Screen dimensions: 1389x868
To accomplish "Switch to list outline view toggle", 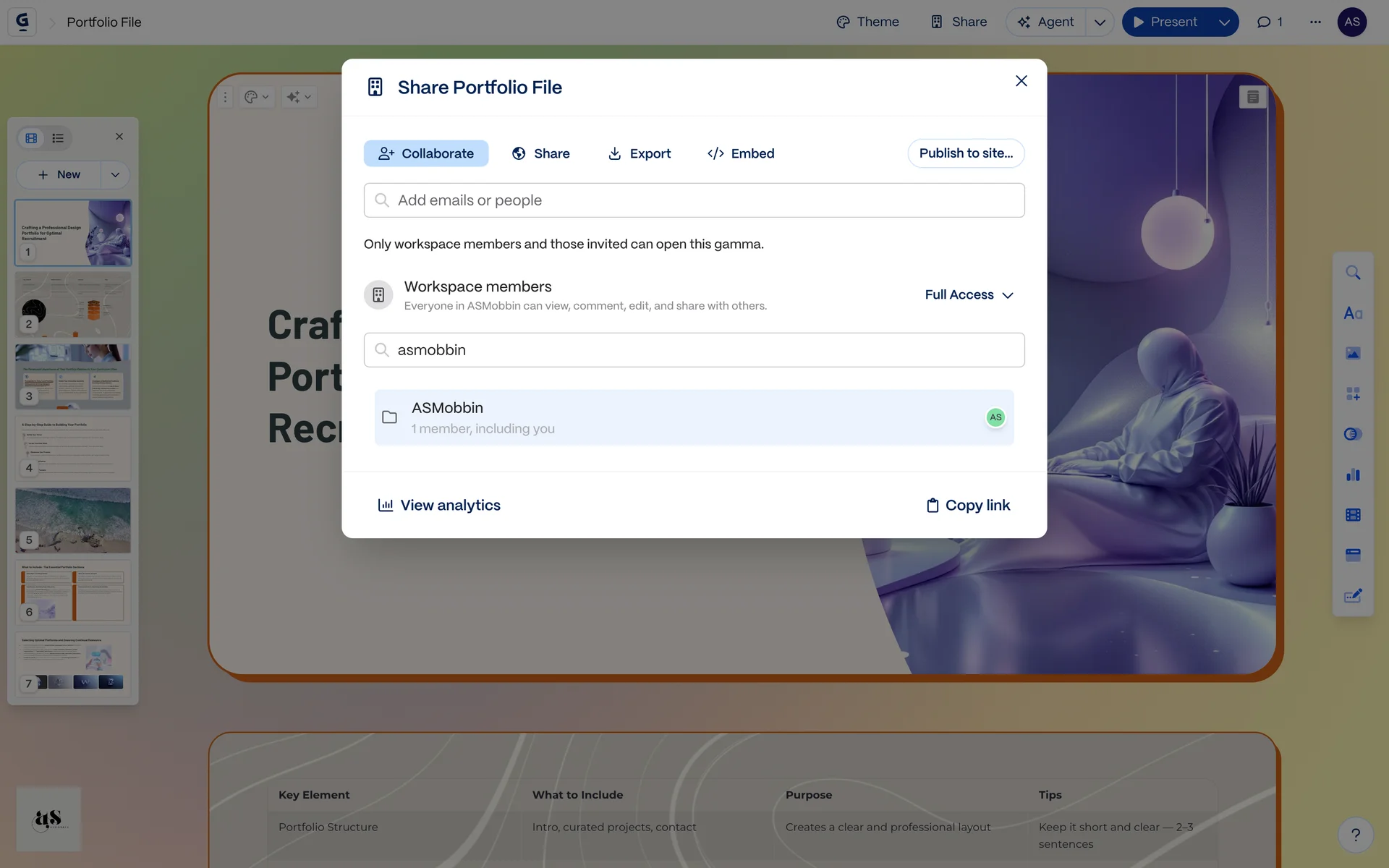I will pos(58,137).
